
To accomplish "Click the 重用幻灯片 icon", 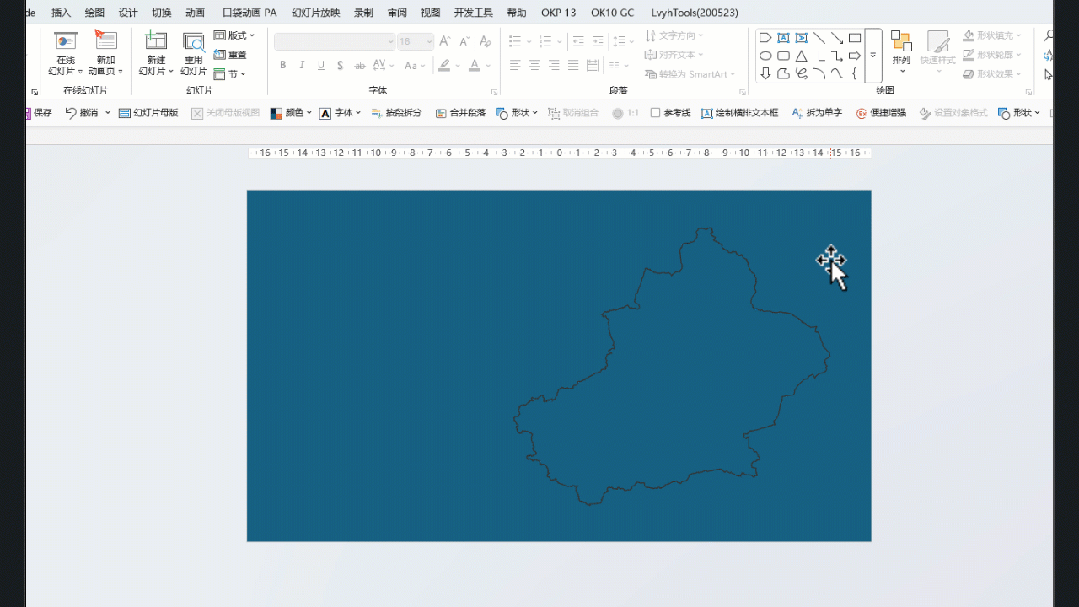I will point(193,42).
